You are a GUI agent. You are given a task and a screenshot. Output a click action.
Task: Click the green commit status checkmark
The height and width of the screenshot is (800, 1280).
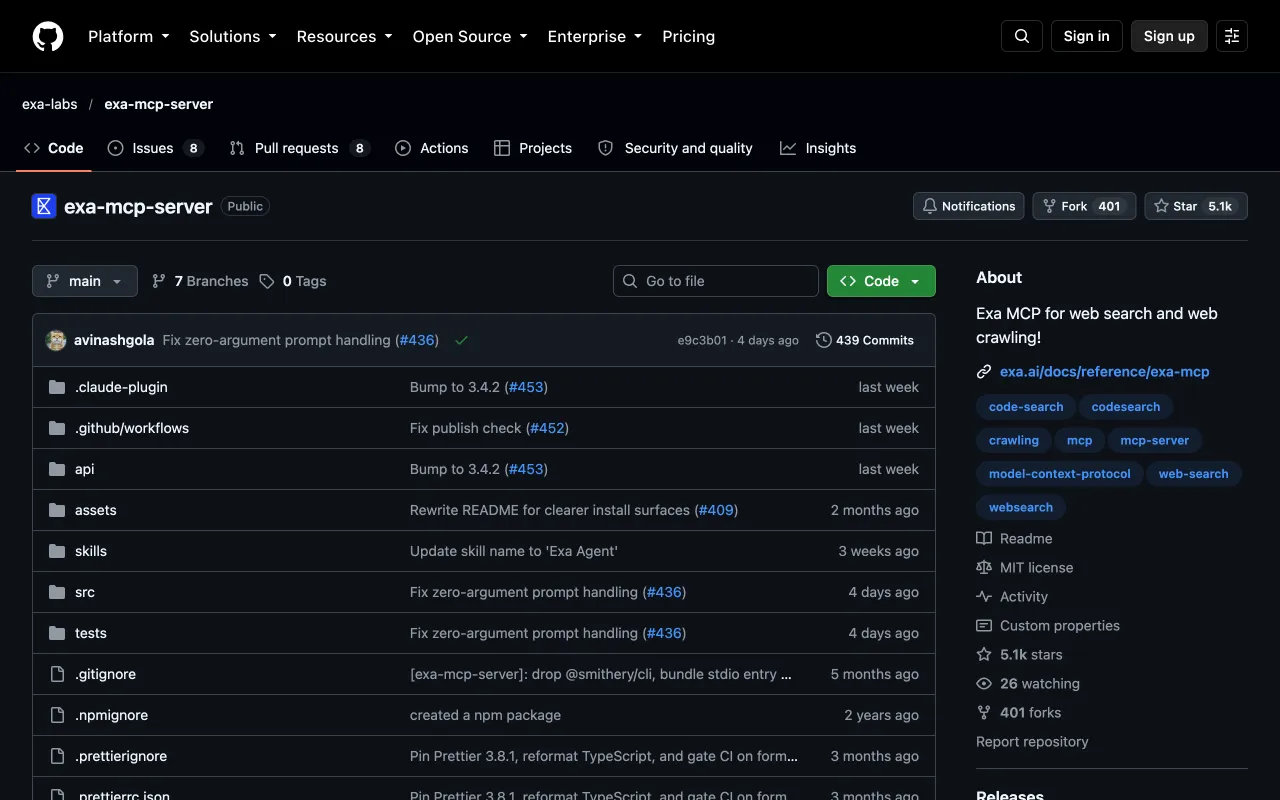(461, 340)
